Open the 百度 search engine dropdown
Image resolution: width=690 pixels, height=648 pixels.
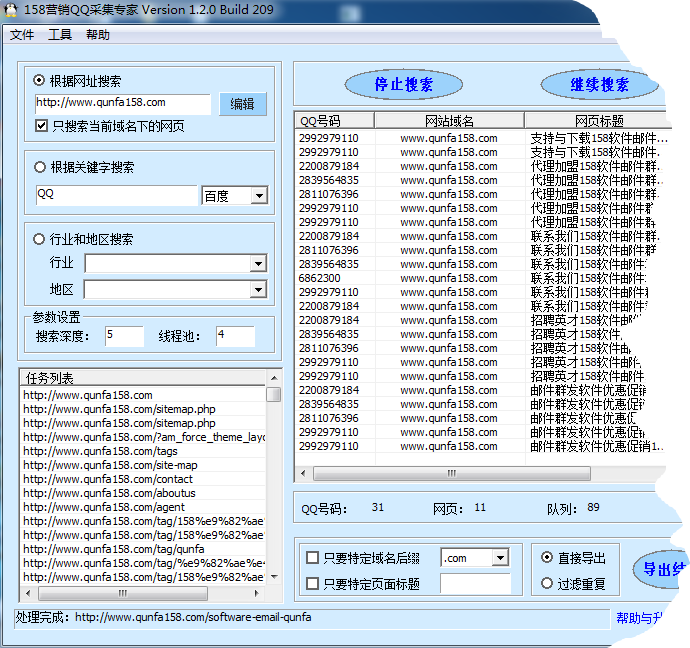coord(259,196)
